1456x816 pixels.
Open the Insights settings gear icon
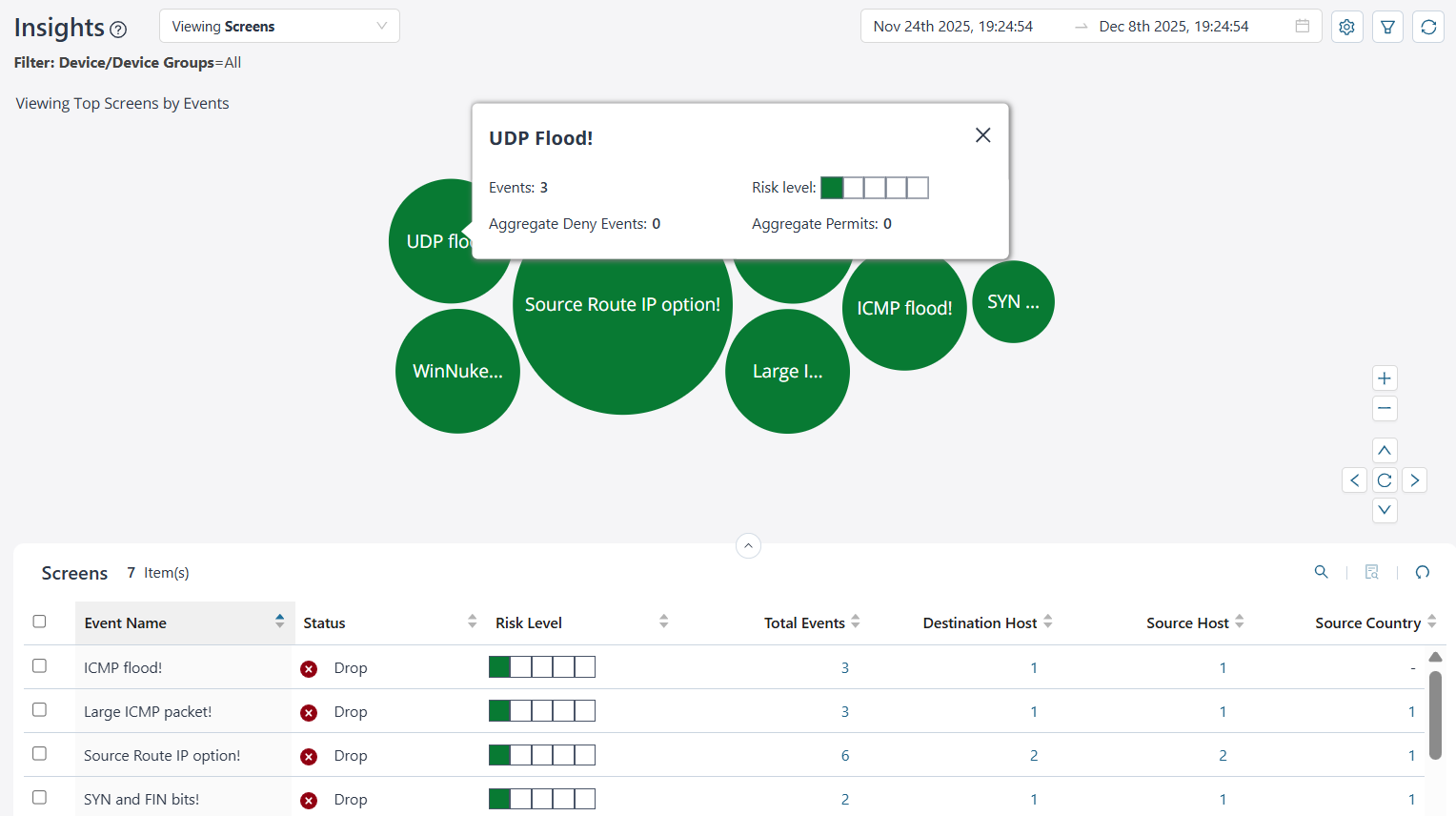coord(1346,27)
